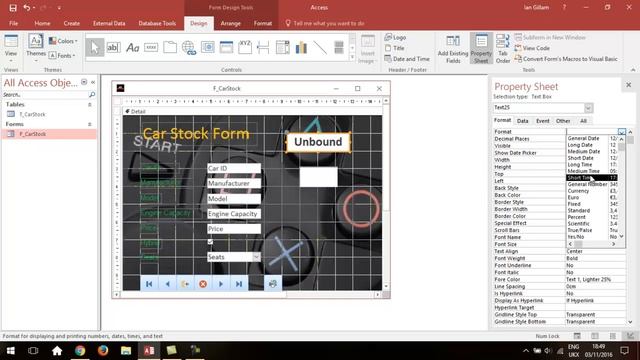Select the Hyperlink control tool
This screenshot has width=640, height=360.
pos(189,48)
